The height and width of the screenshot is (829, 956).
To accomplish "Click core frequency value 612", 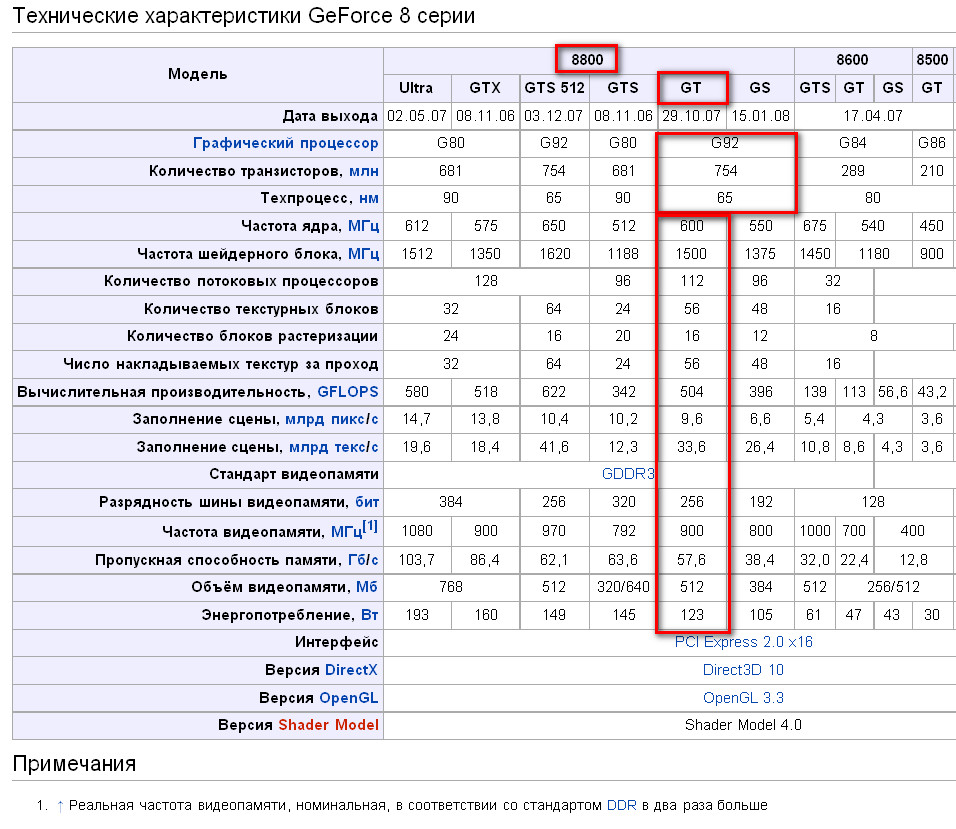I will [x=417, y=227].
